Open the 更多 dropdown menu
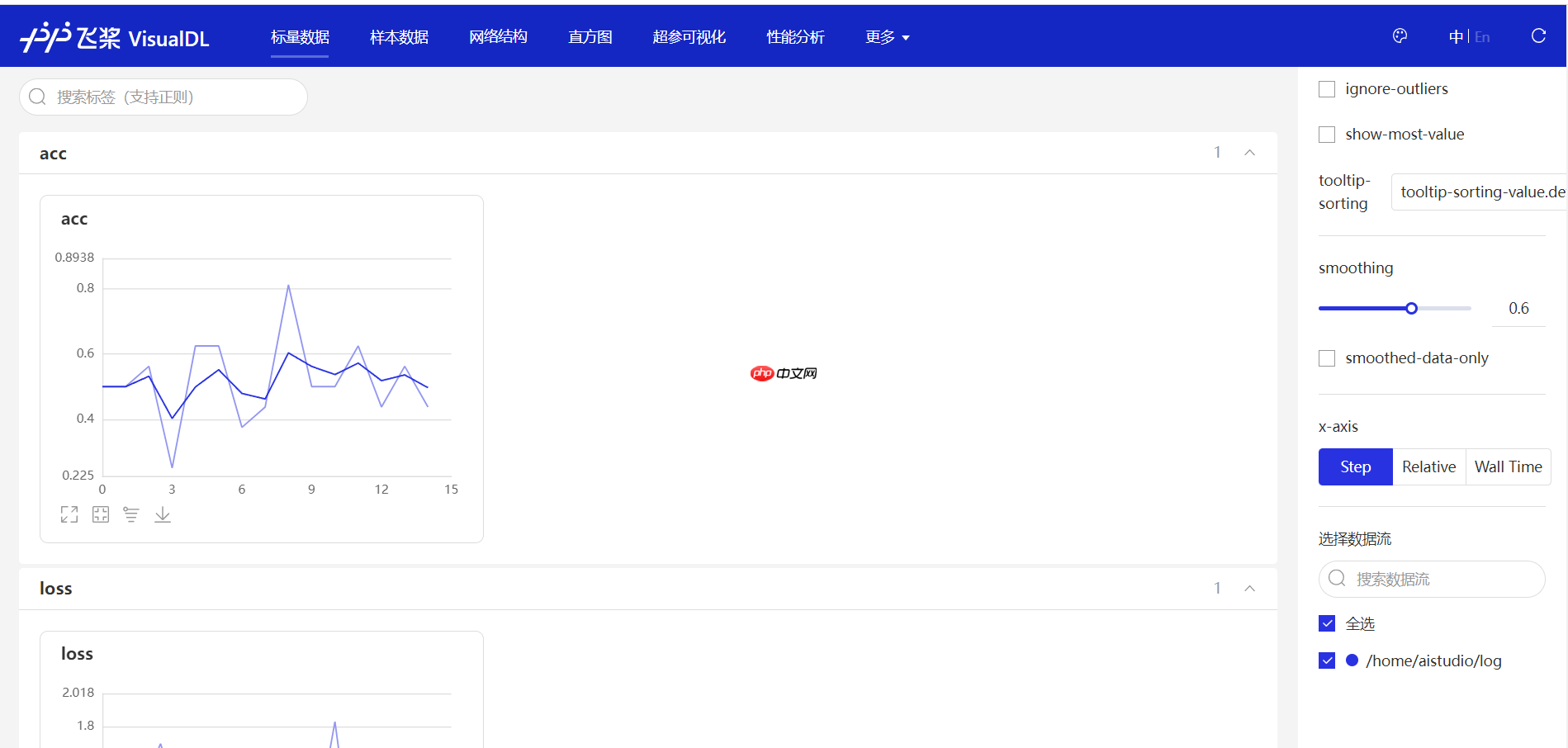Screen dimensions: 1568x748 887,36
